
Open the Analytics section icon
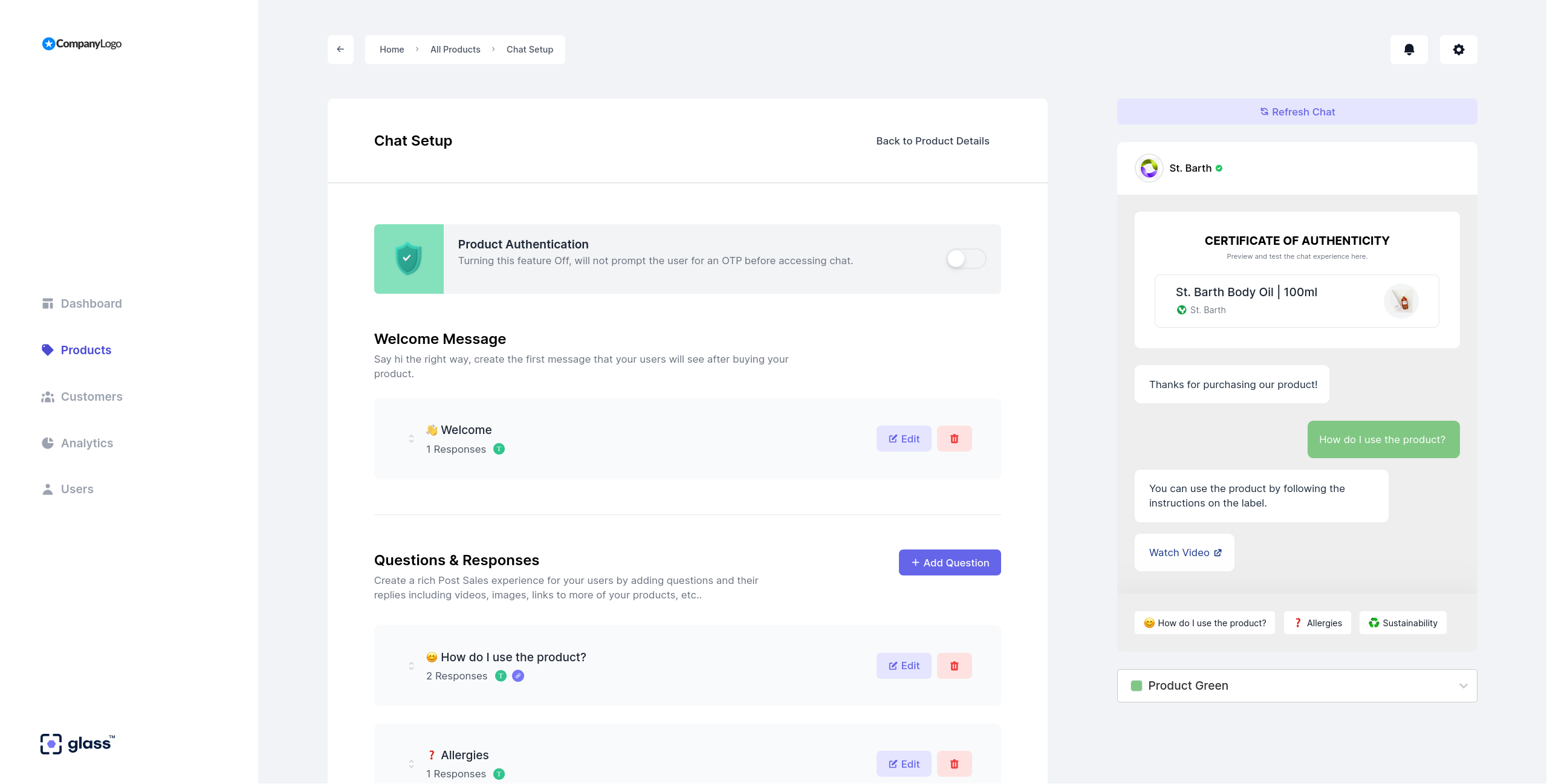[48, 442]
